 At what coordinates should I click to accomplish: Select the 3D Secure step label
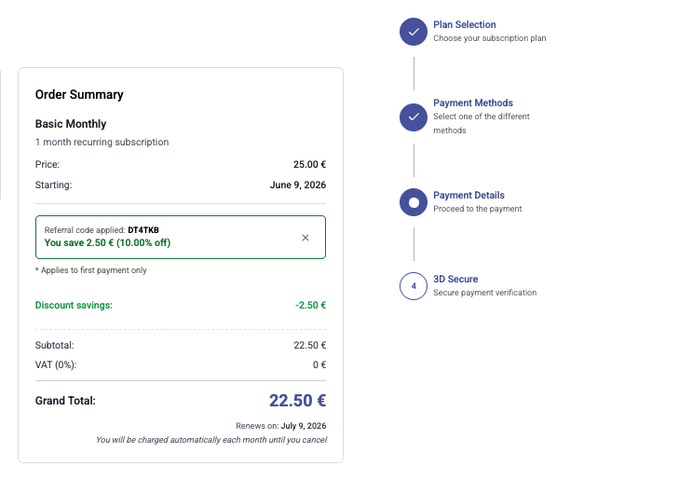(456, 279)
